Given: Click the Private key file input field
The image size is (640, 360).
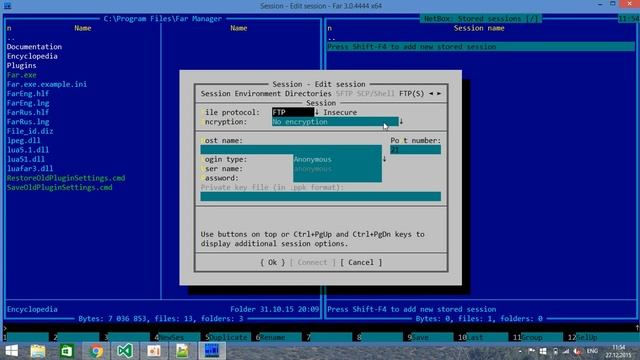Looking at the screenshot, I should coord(320,197).
